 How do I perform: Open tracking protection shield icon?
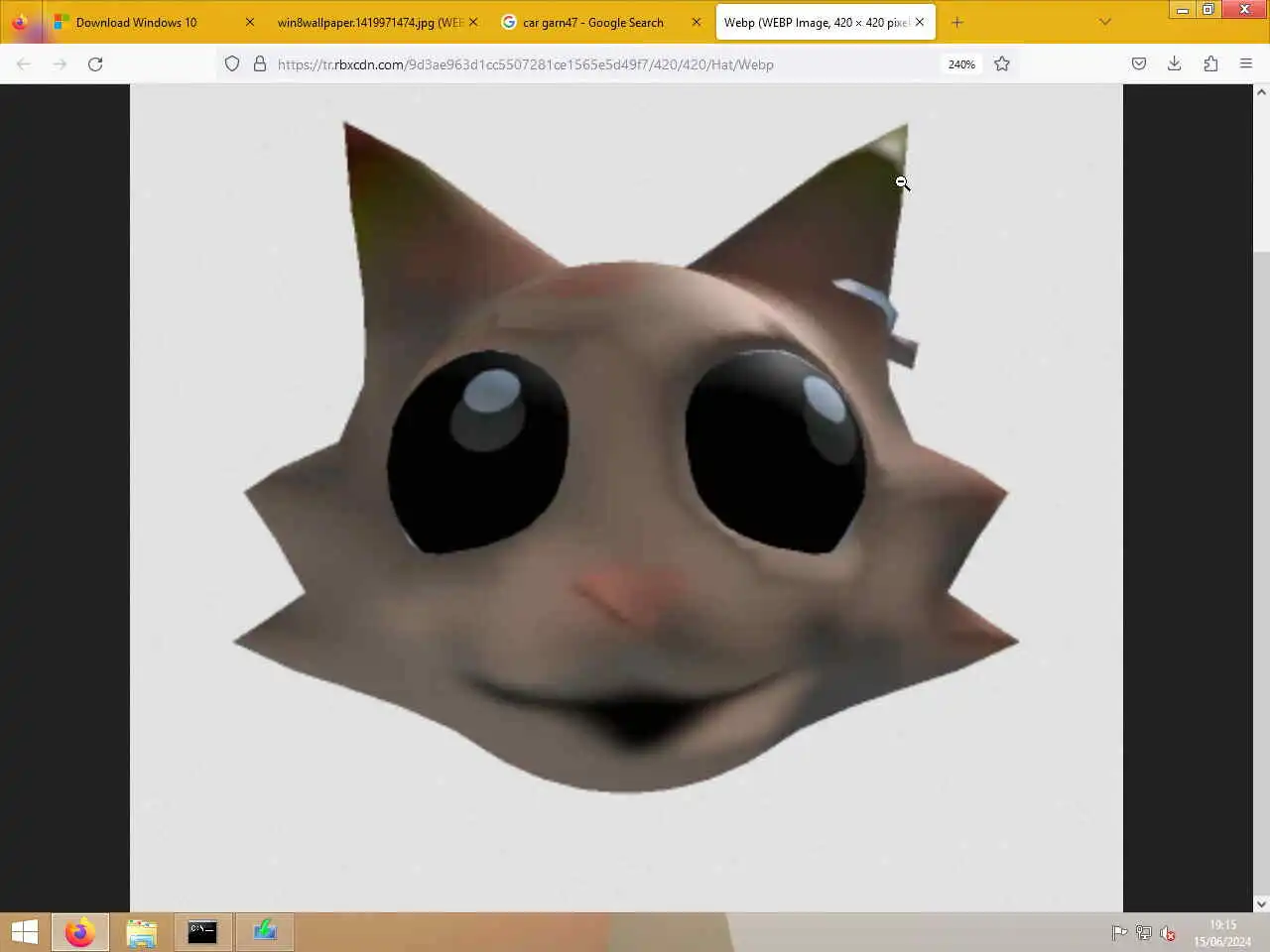[x=232, y=63]
